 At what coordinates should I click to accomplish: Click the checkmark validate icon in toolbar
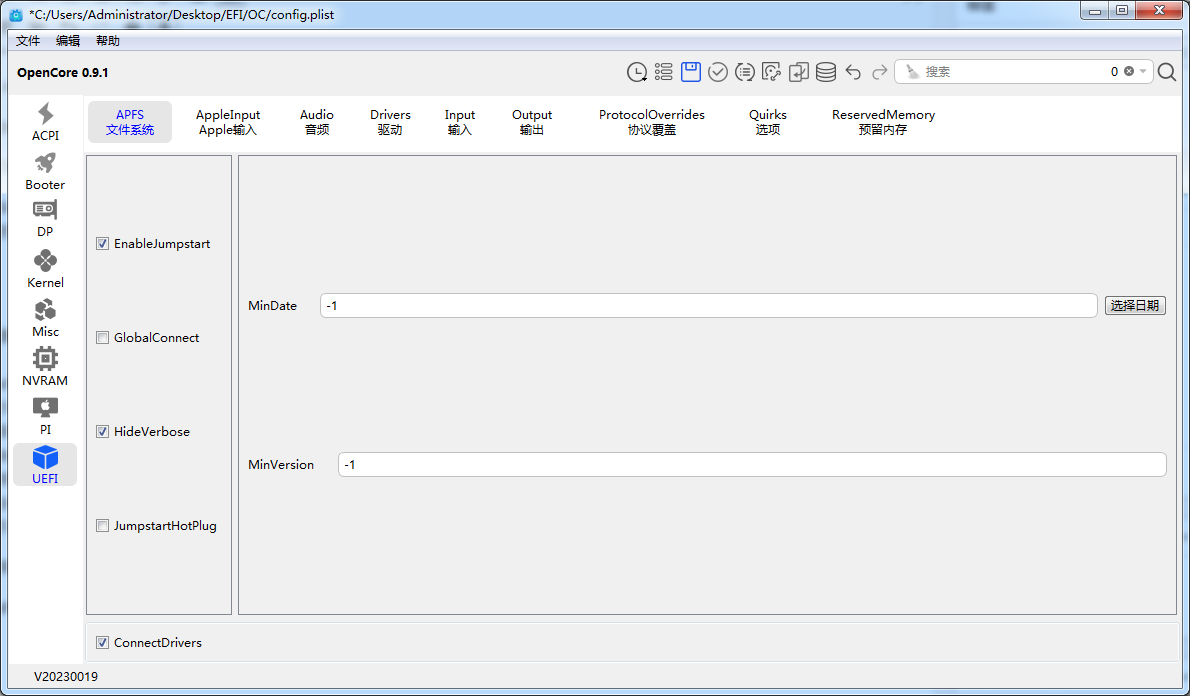(718, 72)
